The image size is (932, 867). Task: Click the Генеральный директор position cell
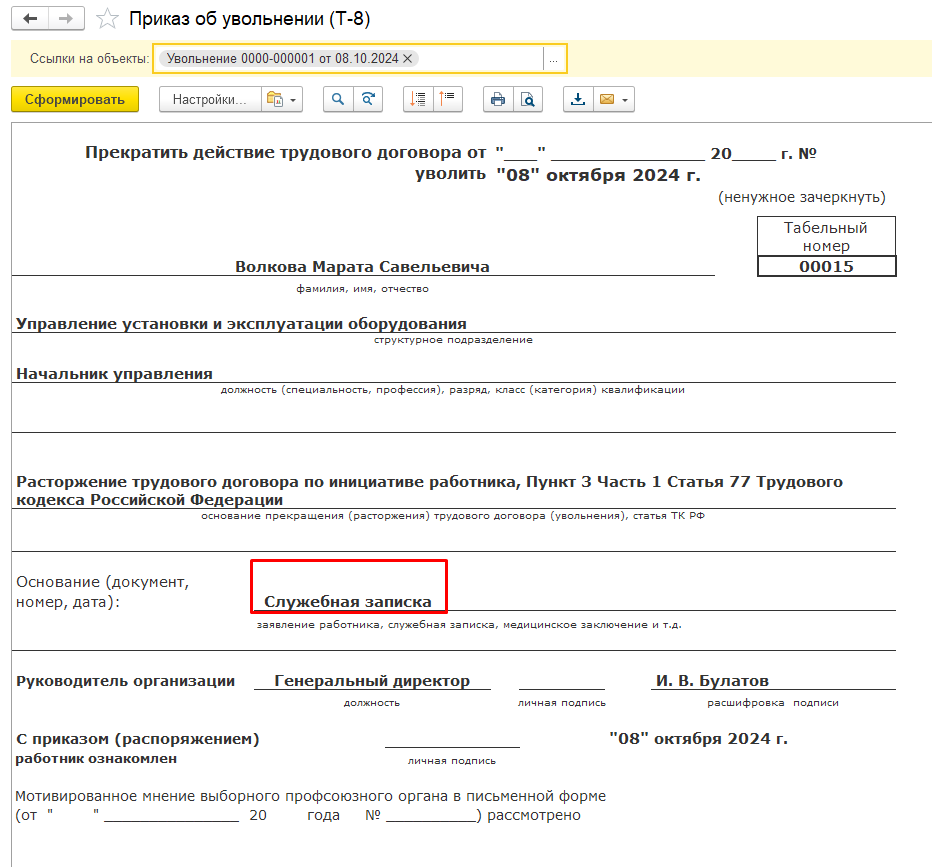click(372, 680)
